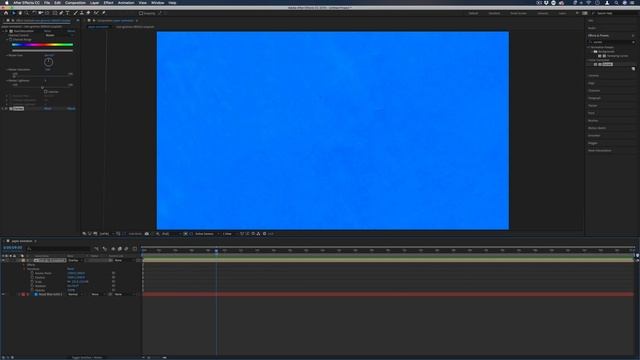
Task: Select the Brush tool
Action: click(x=75, y=13)
